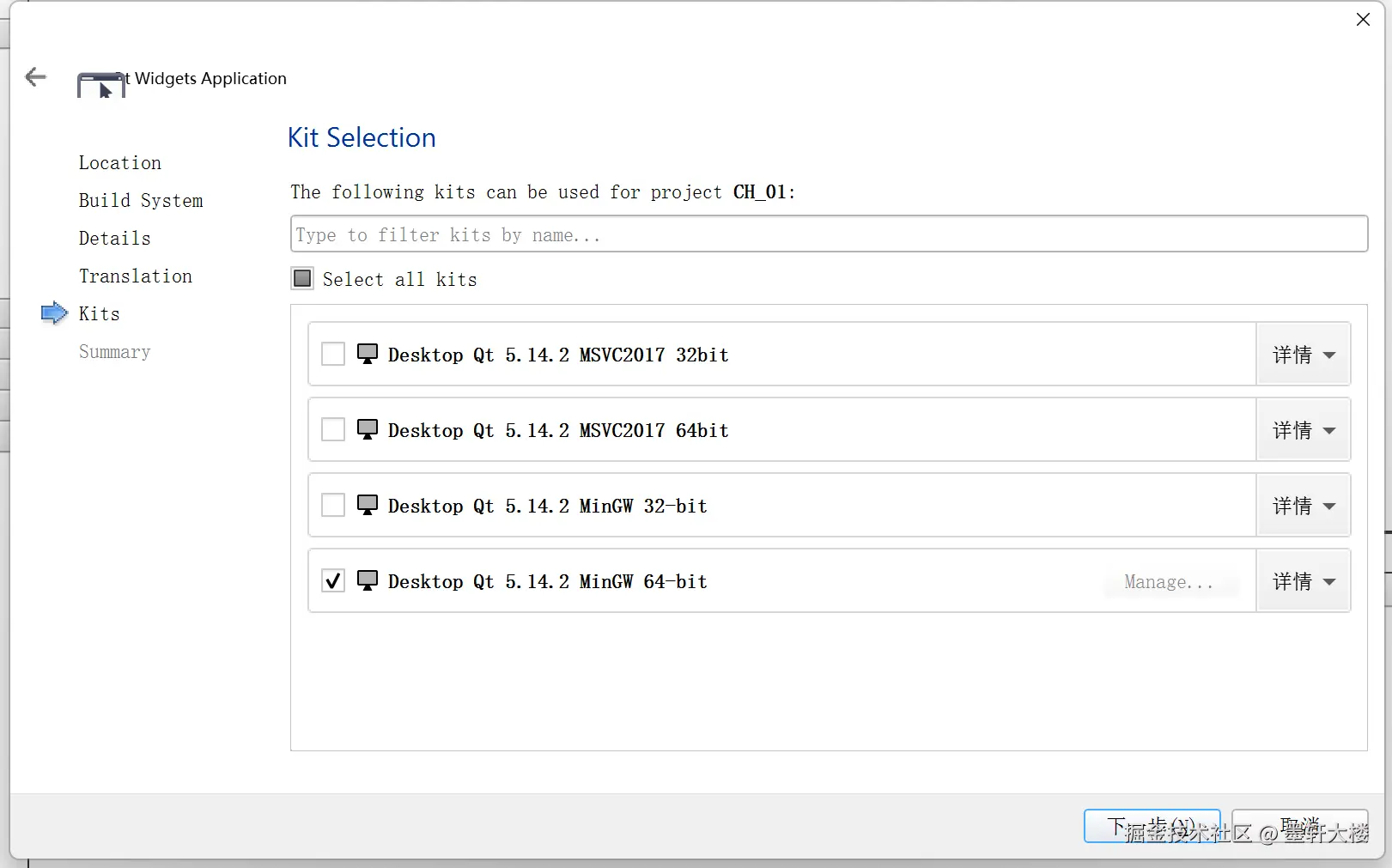The width and height of the screenshot is (1392, 868).
Task: Select the Location step in sidebar
Action: click(120, 163)
